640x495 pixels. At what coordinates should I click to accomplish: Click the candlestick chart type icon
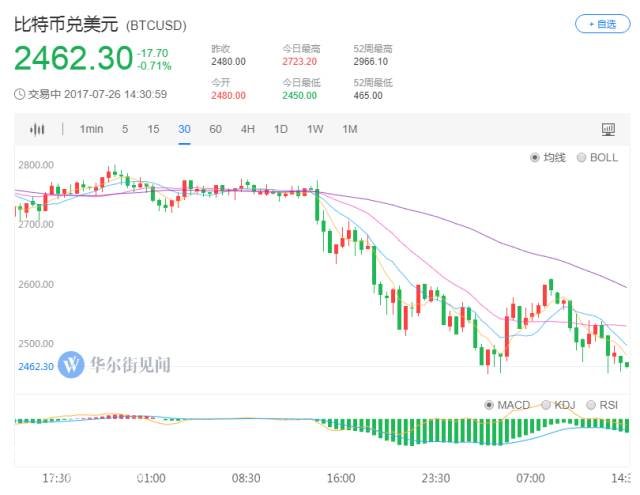tap(38, 129)
